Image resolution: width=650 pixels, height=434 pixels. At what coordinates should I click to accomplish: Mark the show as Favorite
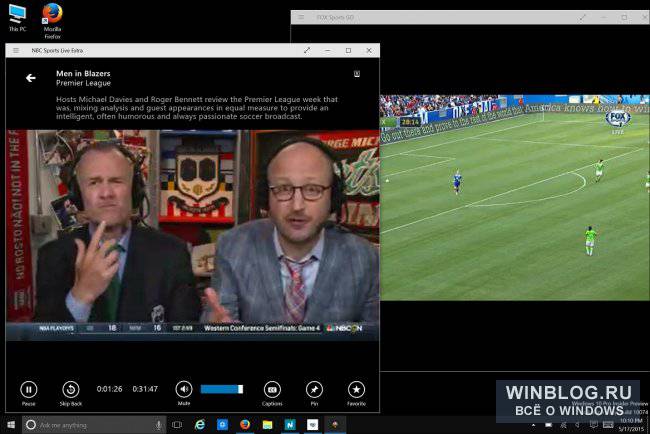[357, 389]
